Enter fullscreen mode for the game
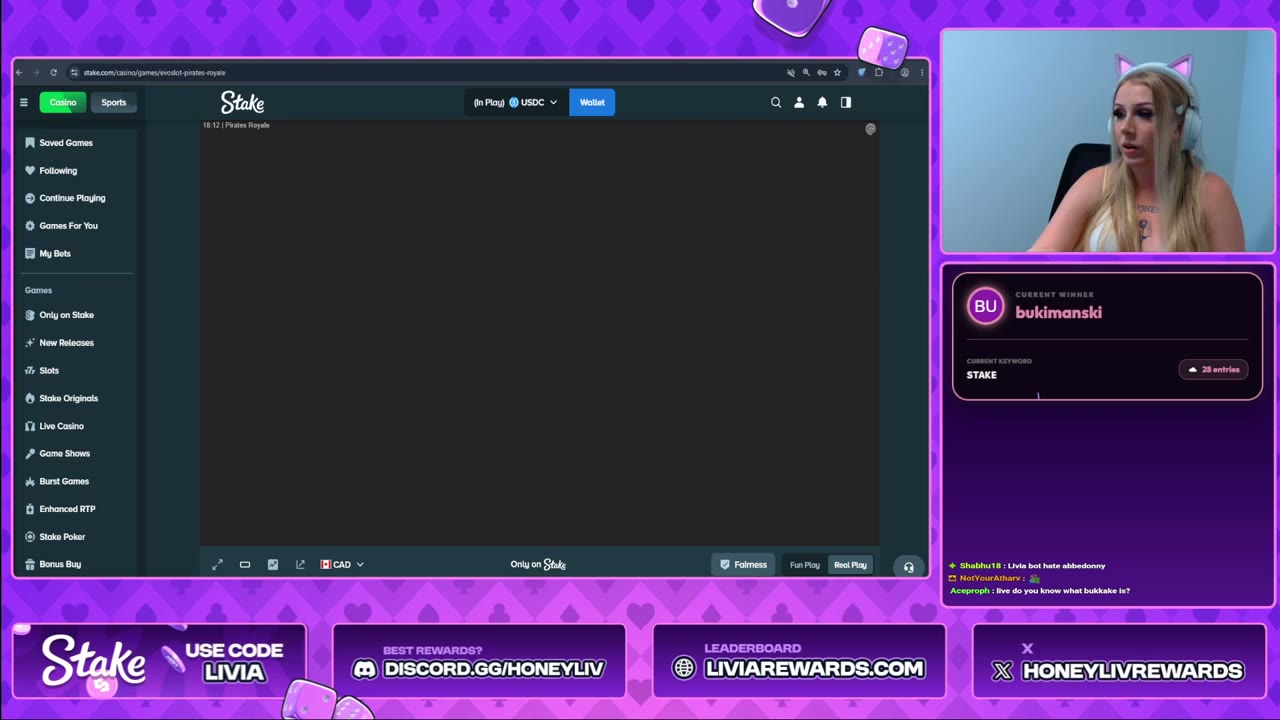This screenshot has width=1280, height=720. (217, 565)
